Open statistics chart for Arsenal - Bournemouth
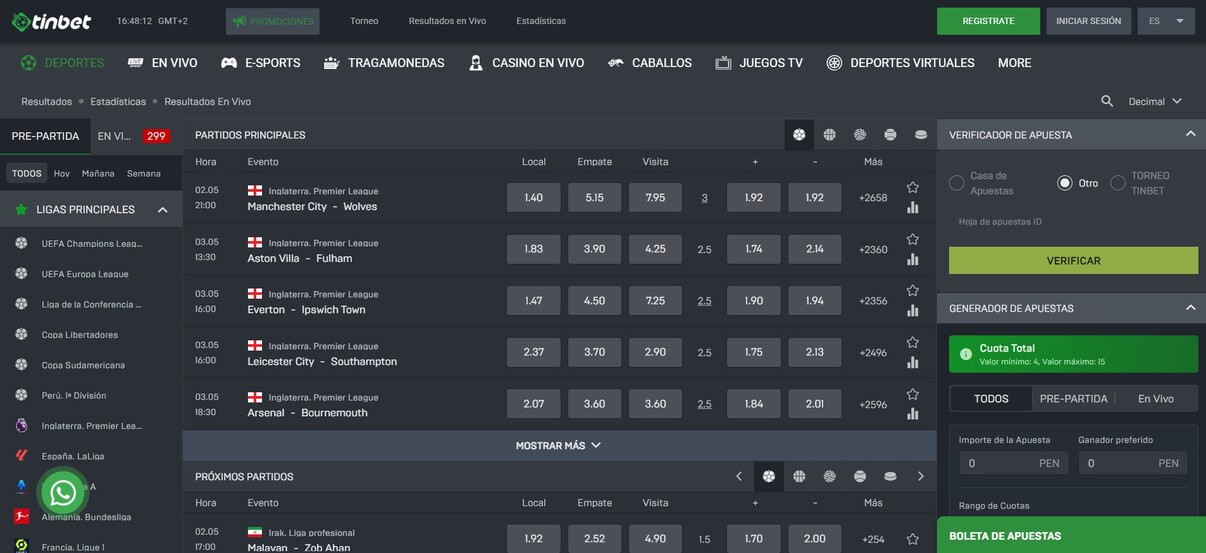This screenshot has height=553, width=1206. pos(912,414)
